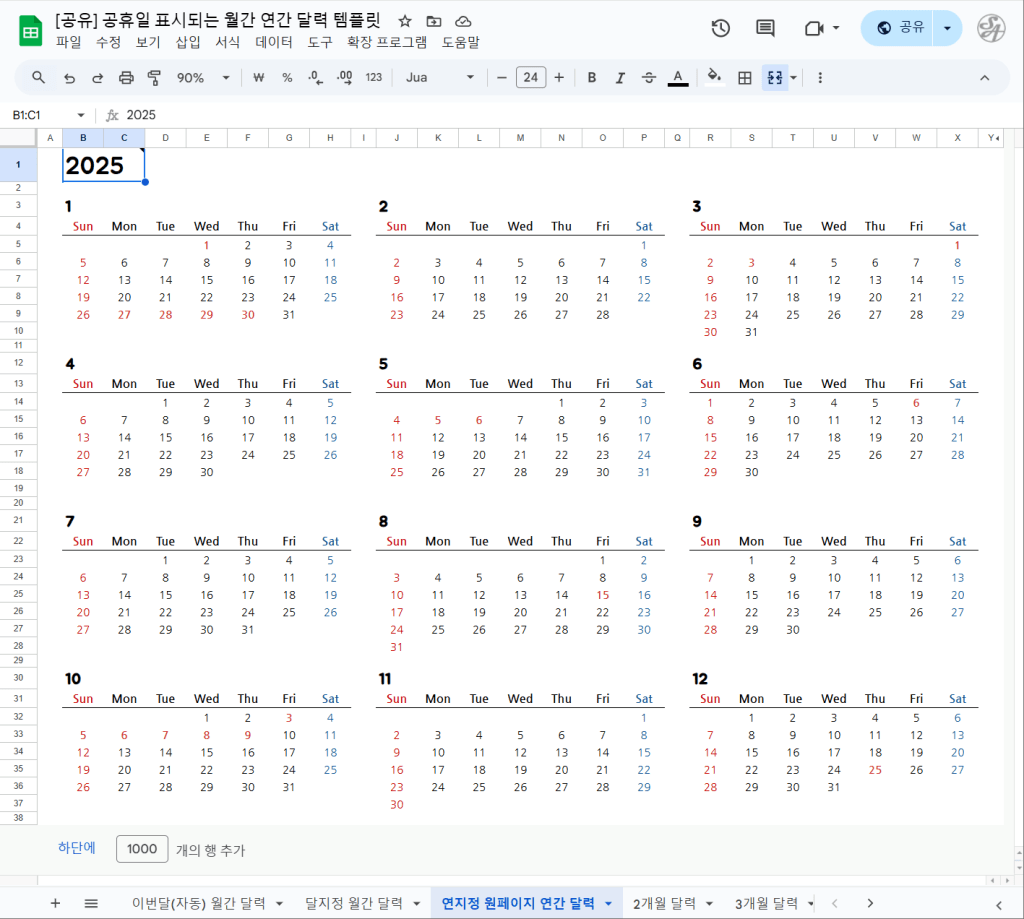Toggle strikethrough formatting
Screen dimensions: 1024x919
(649, 78)
